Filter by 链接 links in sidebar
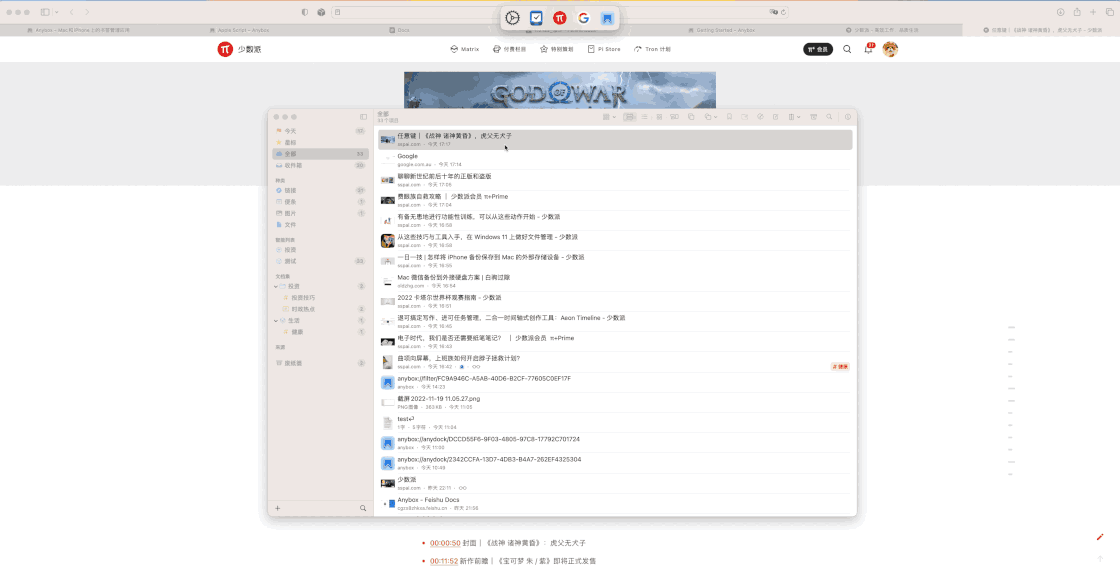Viewport: 1120px width, 570px height. tap(320, 191)
